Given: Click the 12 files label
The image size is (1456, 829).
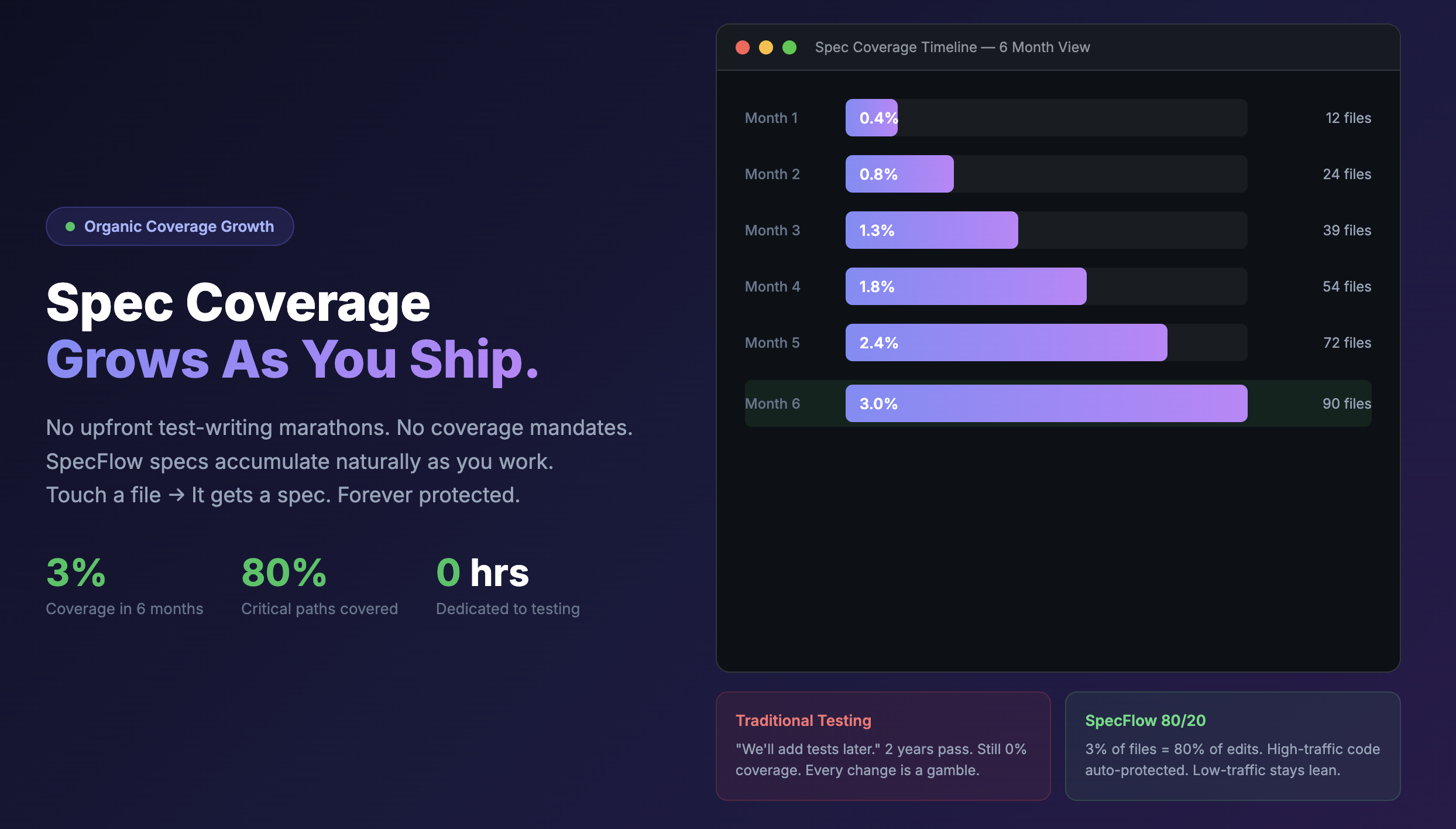Looking at the screenshot, I should click(1348, 118).
